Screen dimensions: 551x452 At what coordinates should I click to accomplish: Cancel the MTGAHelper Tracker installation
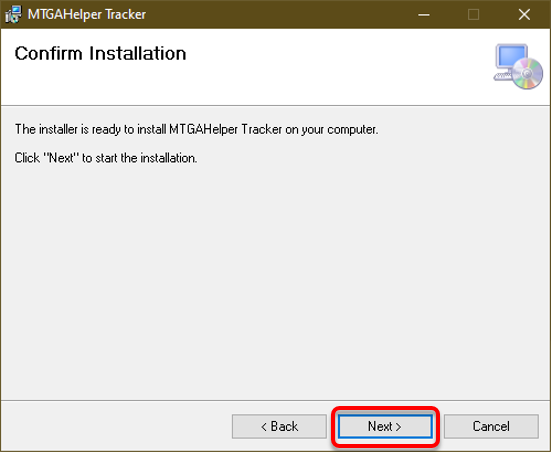tap(491, 426)
